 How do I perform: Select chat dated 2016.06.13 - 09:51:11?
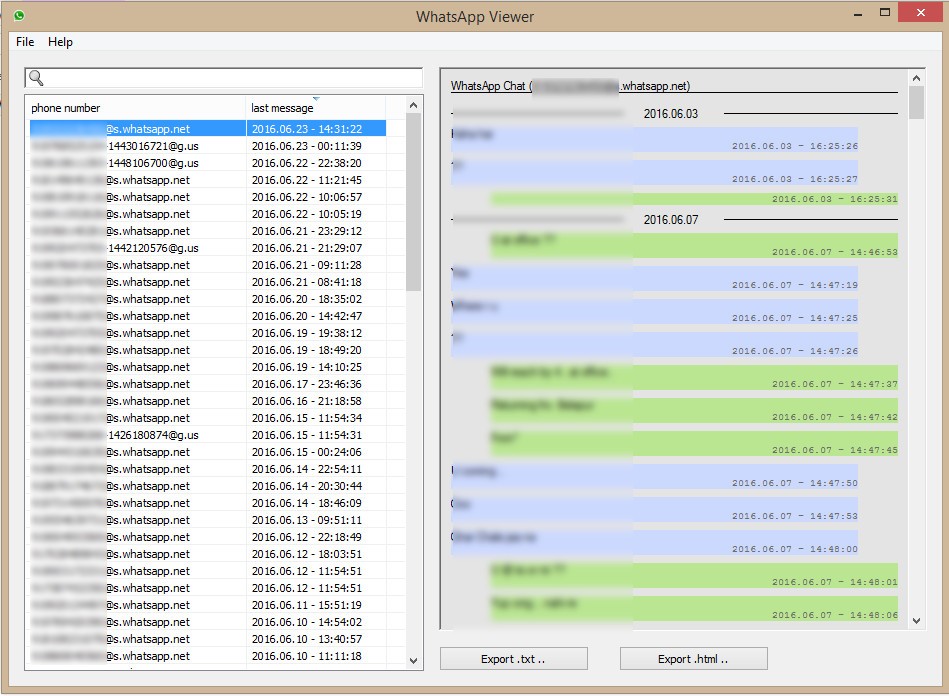[x=208, y=519]
